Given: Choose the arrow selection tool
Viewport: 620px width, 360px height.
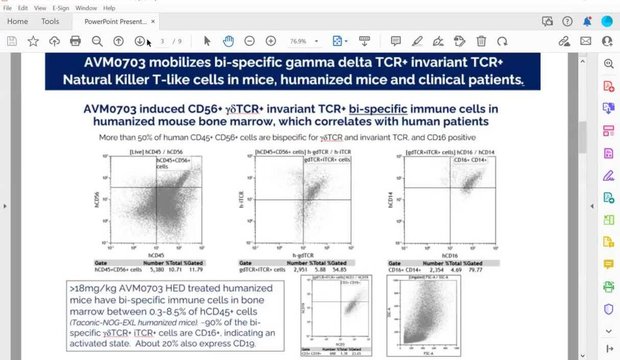Looking at the screenshot, I should click(x=207, y=41).
